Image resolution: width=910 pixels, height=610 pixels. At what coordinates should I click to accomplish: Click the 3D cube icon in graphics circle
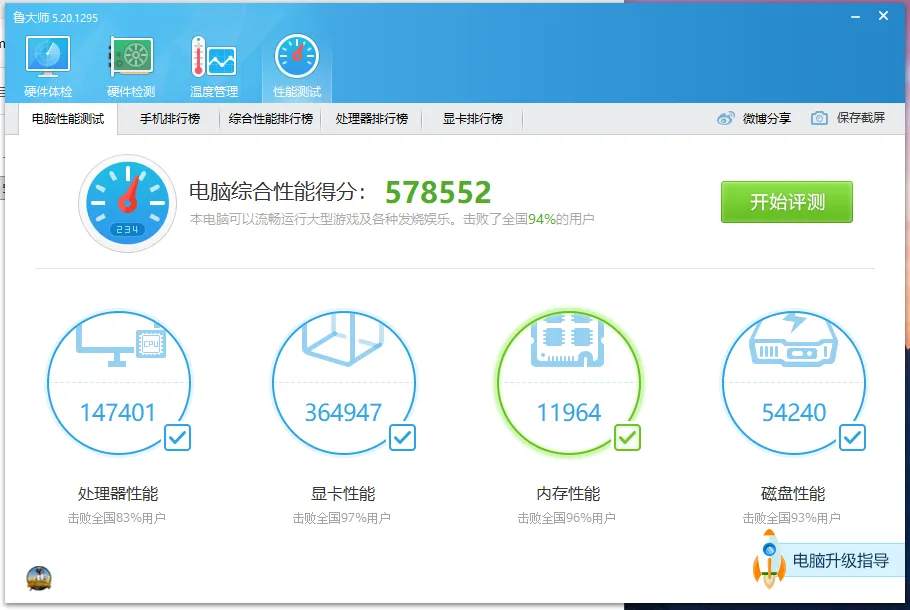coord(343,340)
